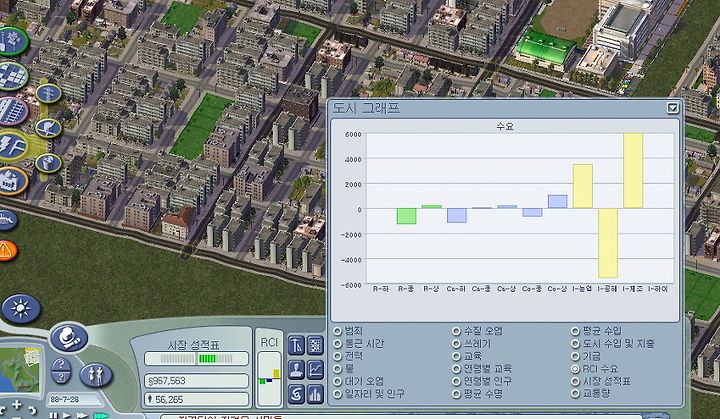Select the 쓰레기 graph radio button

point(456,344)
